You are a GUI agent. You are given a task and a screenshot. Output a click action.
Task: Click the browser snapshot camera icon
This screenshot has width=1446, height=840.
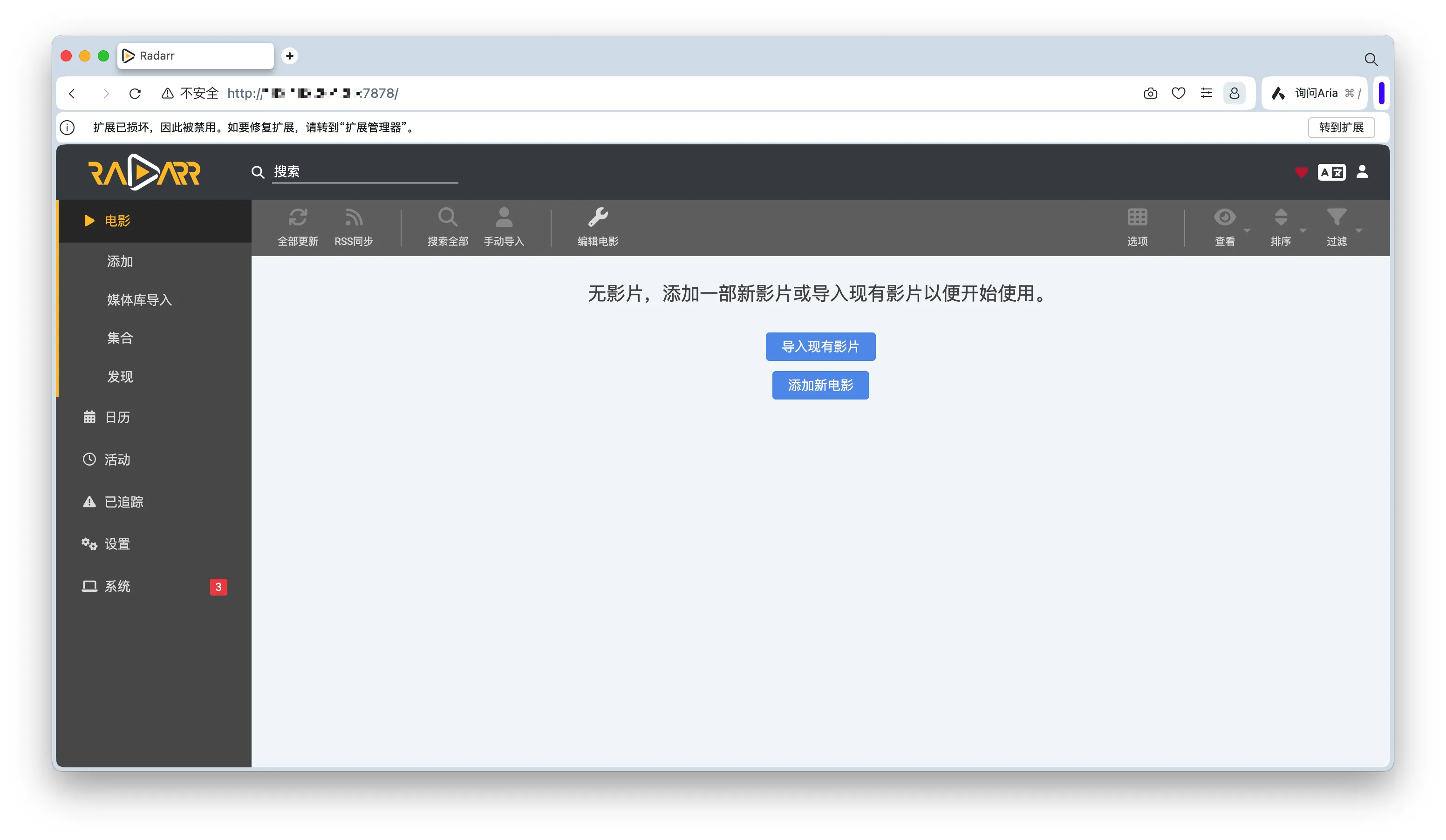coord(1150,94)
